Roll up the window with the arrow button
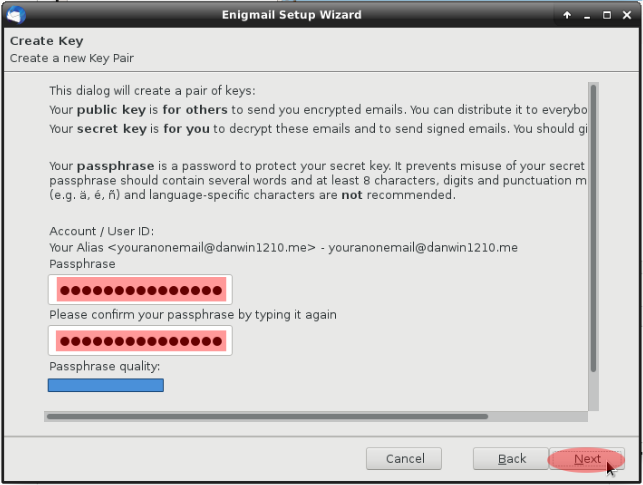 click(567, 15)
